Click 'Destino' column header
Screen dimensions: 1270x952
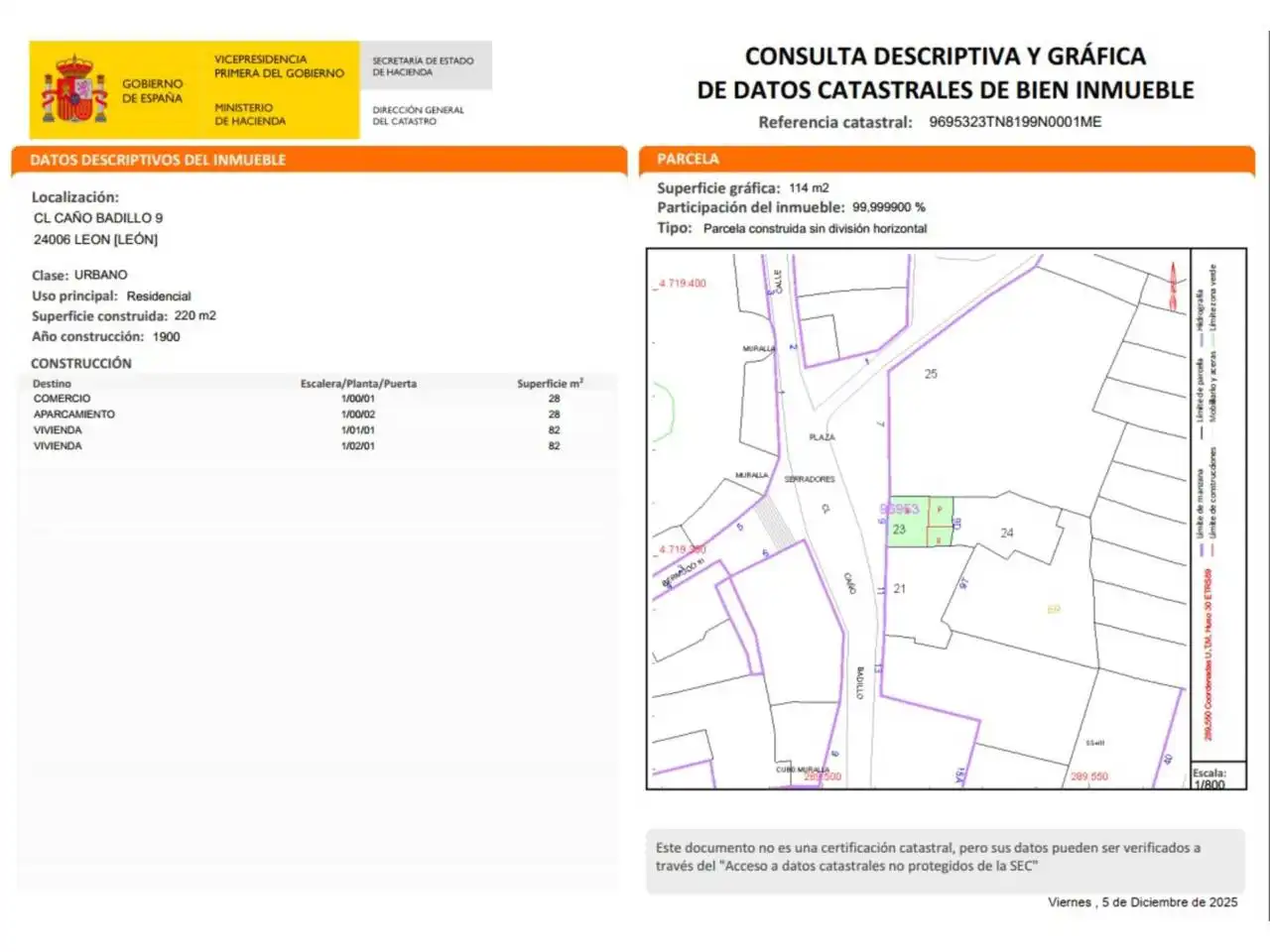click(x=52, y=383)
